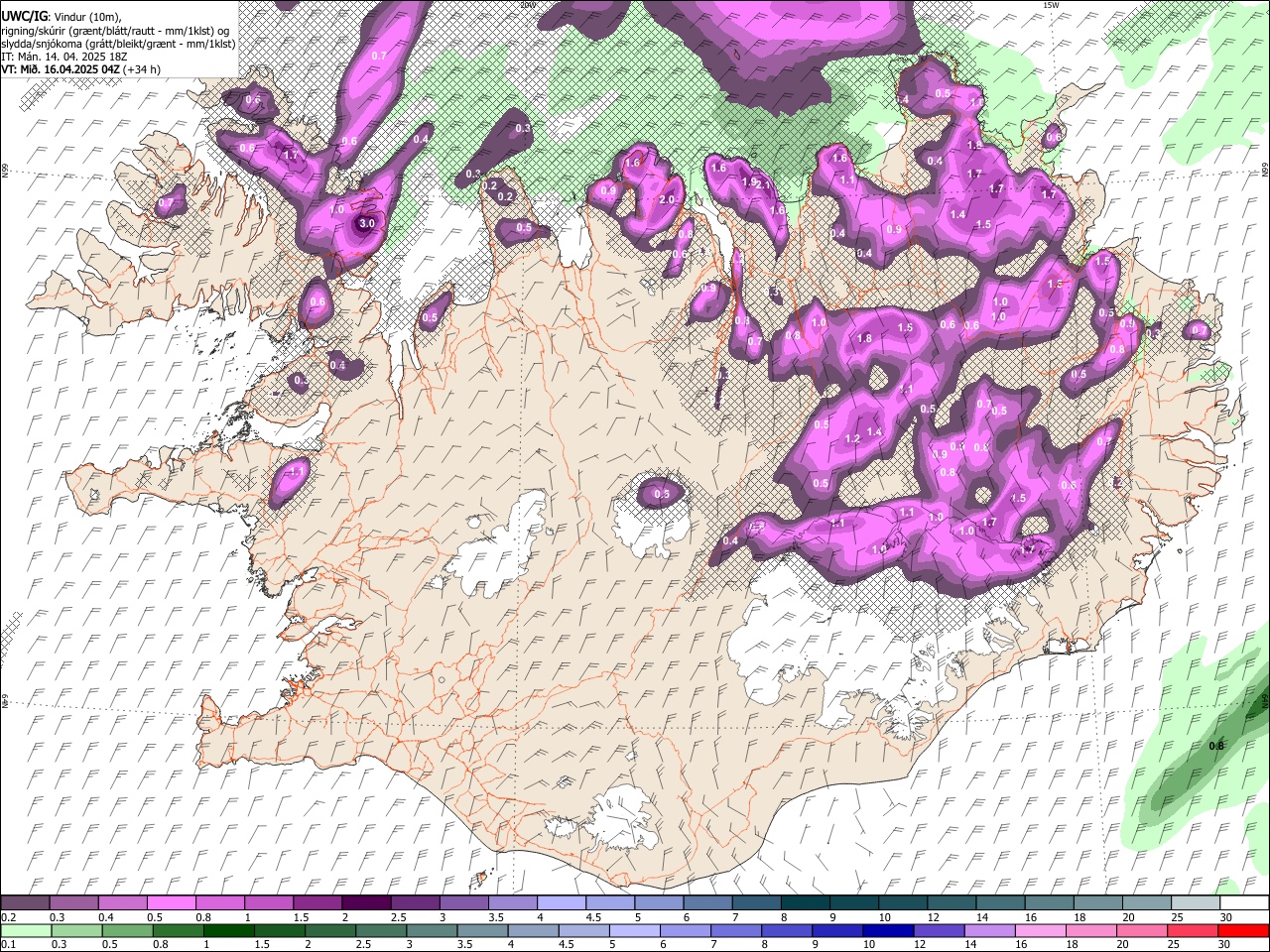1270x952 pixels.
Task: Click the 'IT: Mán. 14. 04. 2025 18Z' line
Action: point(63,57)
